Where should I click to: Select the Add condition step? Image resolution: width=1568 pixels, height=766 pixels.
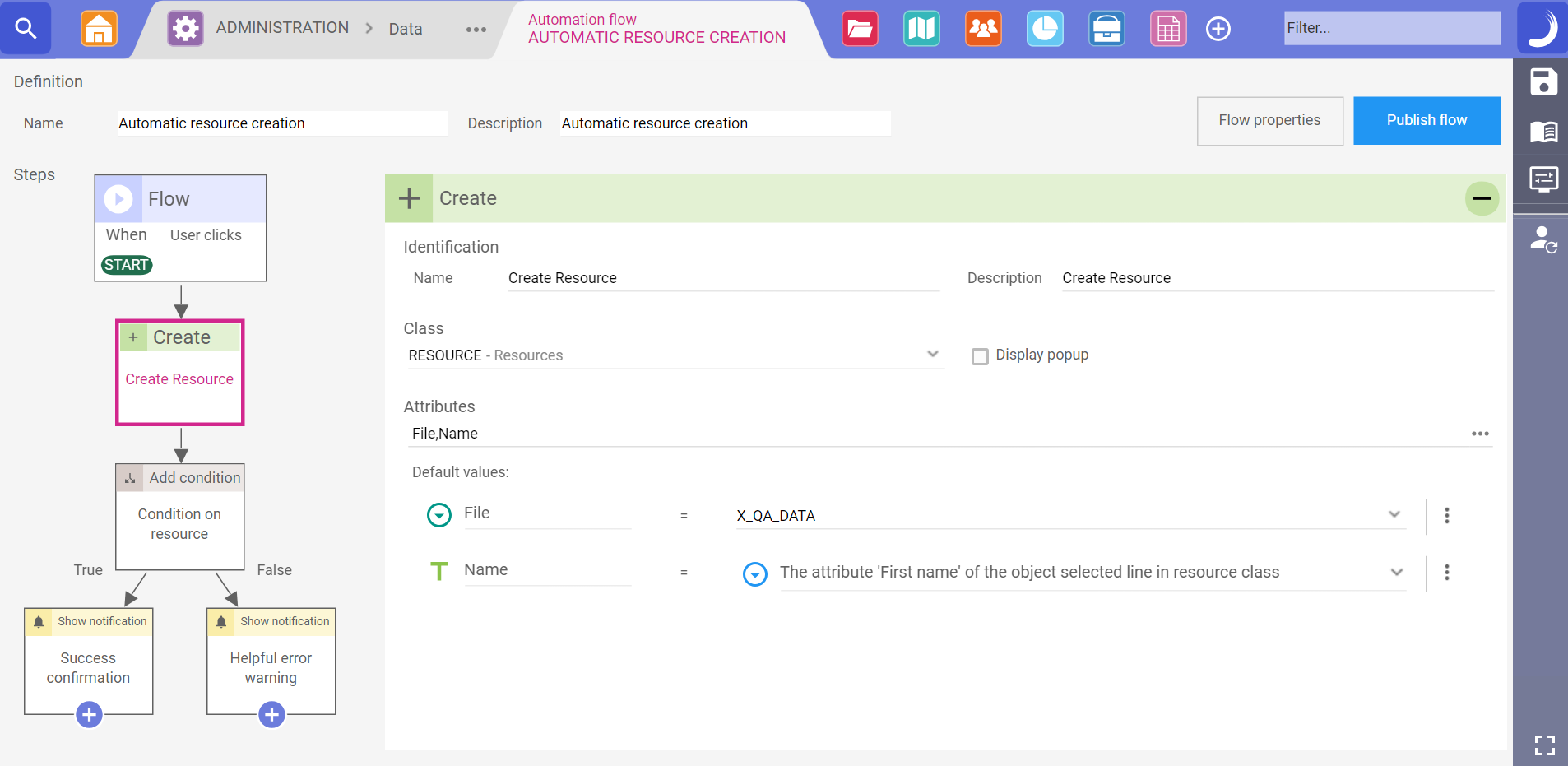pyautogui.click(x=180, y=517)
